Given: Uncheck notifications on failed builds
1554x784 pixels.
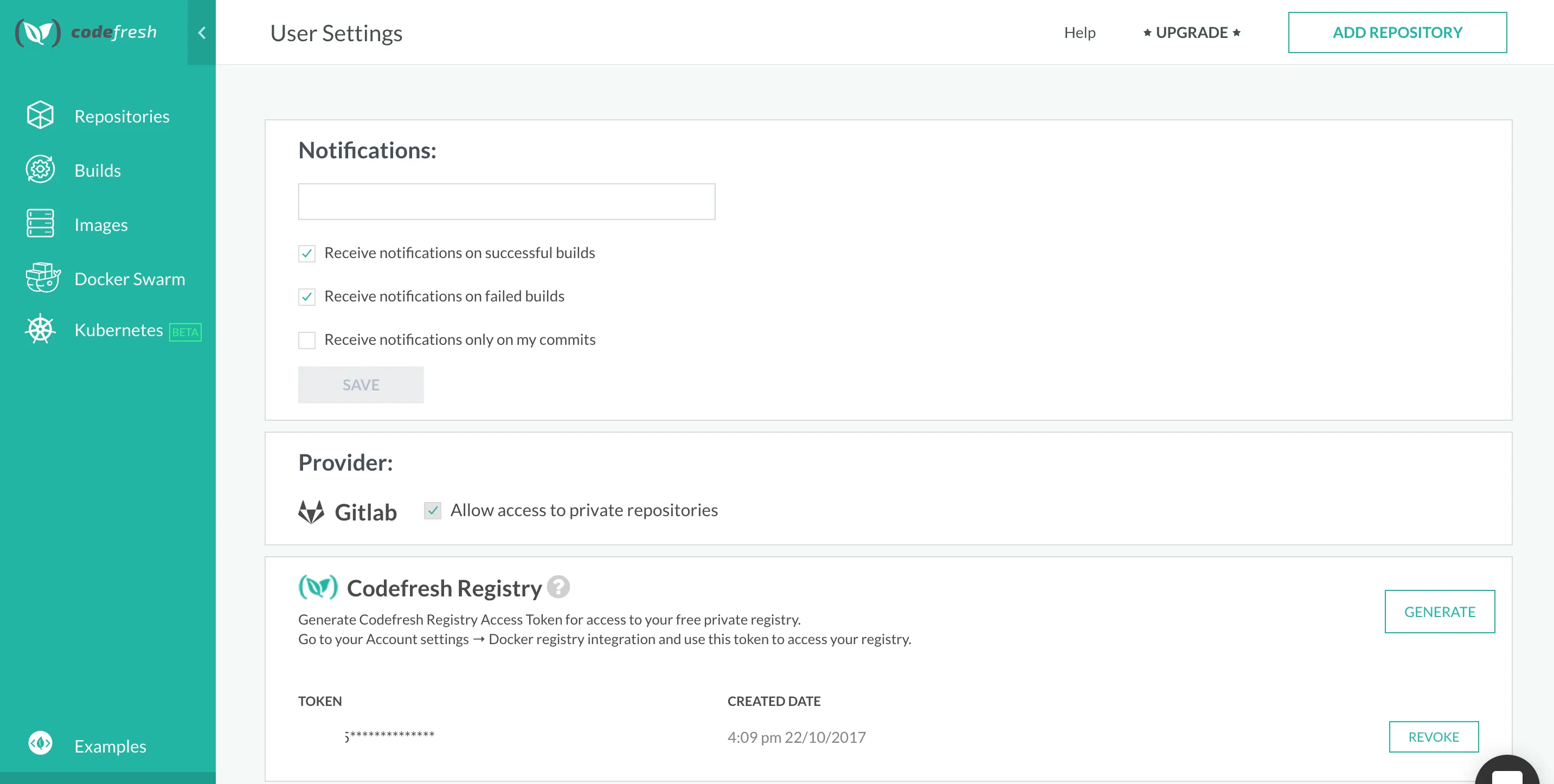Looking at the screenshot, I should (306, 297).
